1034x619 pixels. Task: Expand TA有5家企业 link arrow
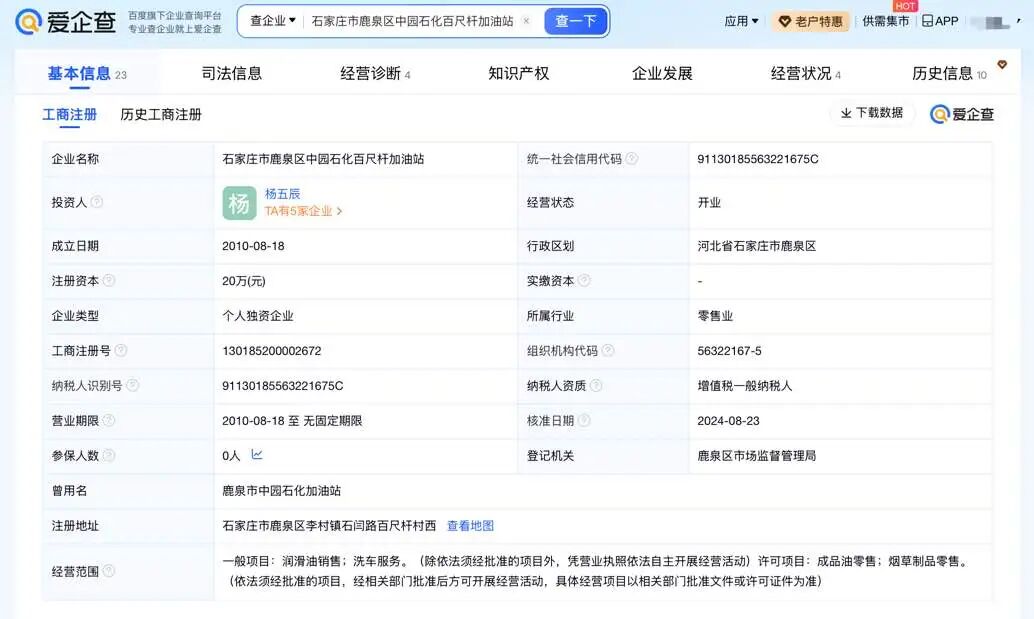pyautogui.click(x=340, y=211)
